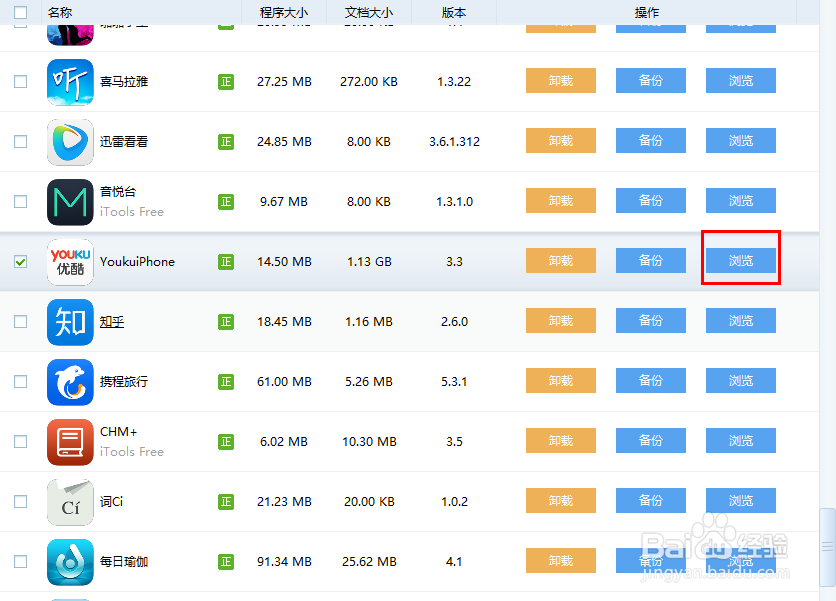Browse 知乎 files with 浏览 button
This screenshot has height=601, width=836.
[741, 320]
